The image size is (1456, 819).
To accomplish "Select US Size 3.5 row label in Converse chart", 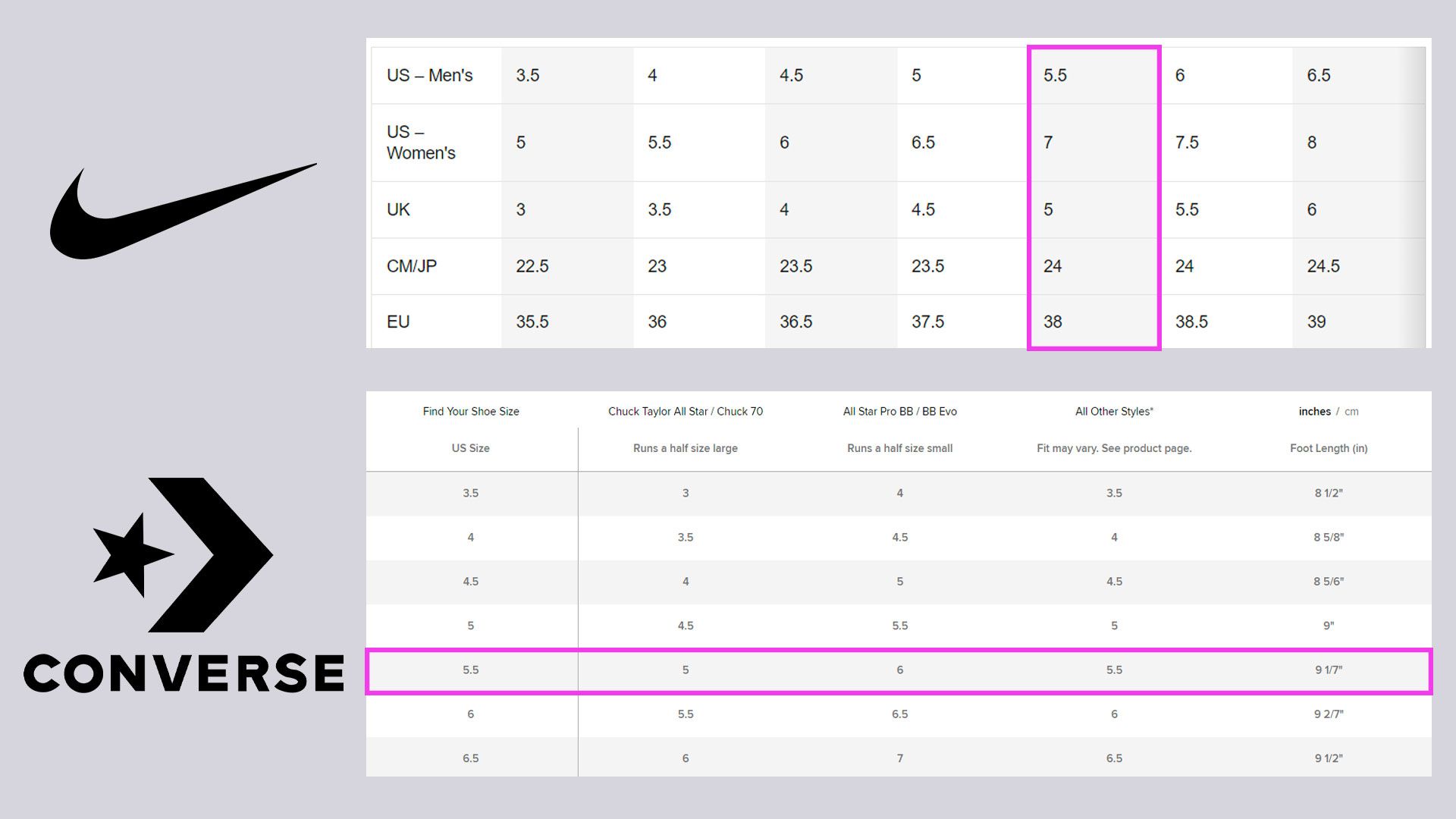I will point(471,493).
